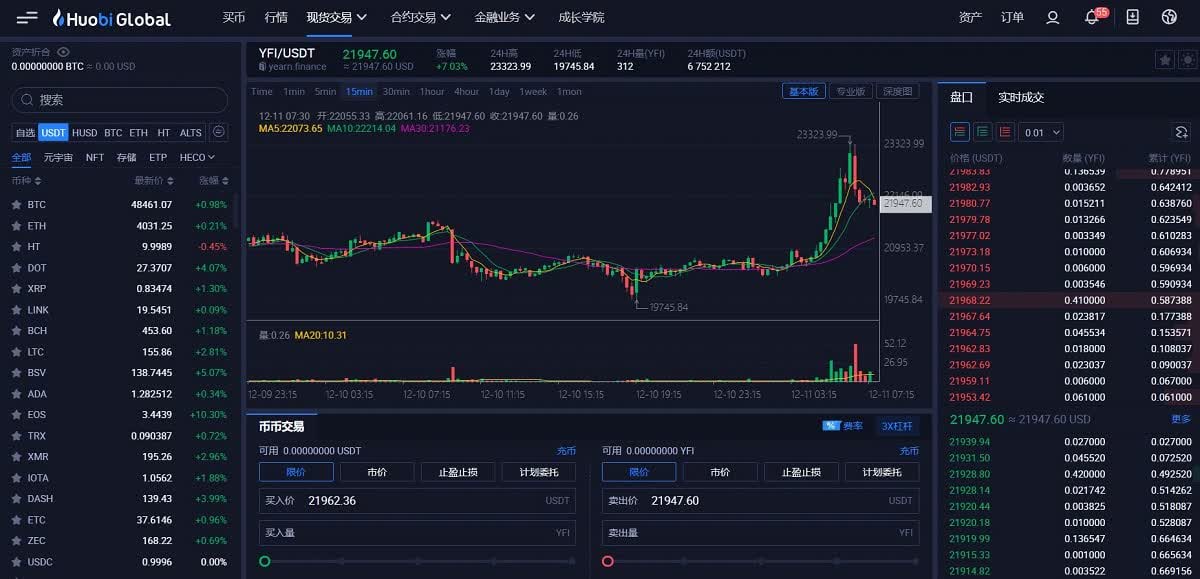This screenshot has height=579, width=1200.
Task: Expand the 现货交易 navigation dropdown
Action: [x=336, y=18]
